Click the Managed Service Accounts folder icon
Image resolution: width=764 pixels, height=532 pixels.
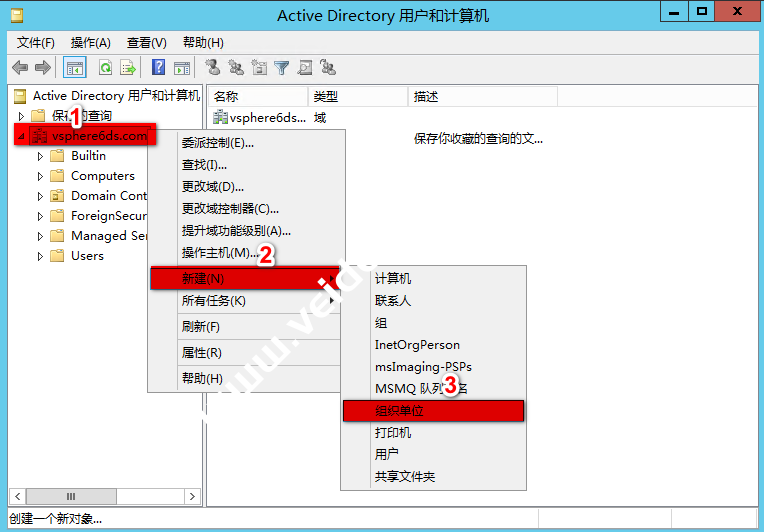[x=57, y=236]
